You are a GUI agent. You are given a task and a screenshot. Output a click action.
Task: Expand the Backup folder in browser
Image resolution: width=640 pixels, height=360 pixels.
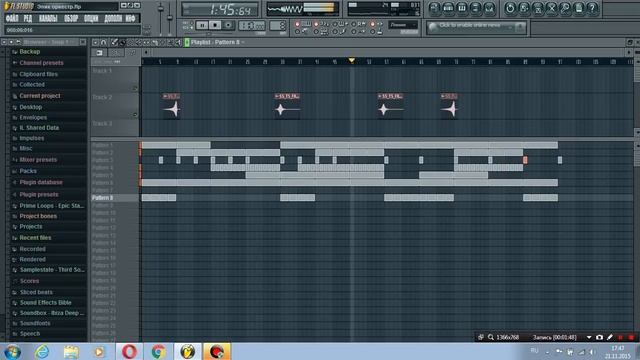click(x=30, y=52)
